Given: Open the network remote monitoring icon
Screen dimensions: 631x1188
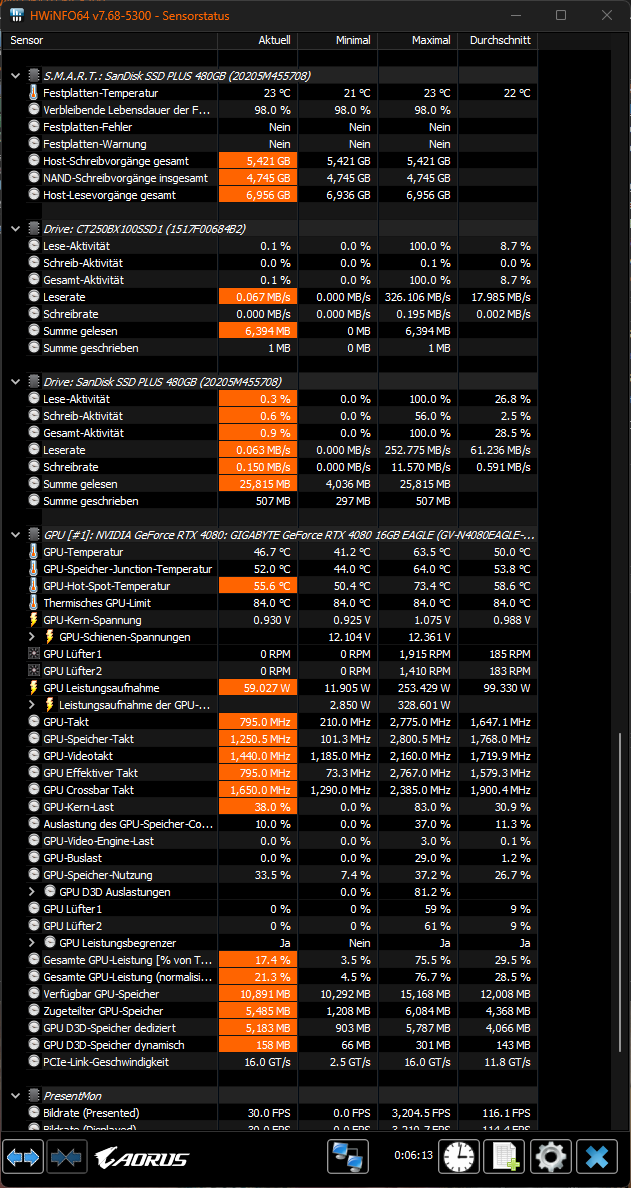Looking at the screenshot, I should pyautogui.click(x=348, y=1157).
